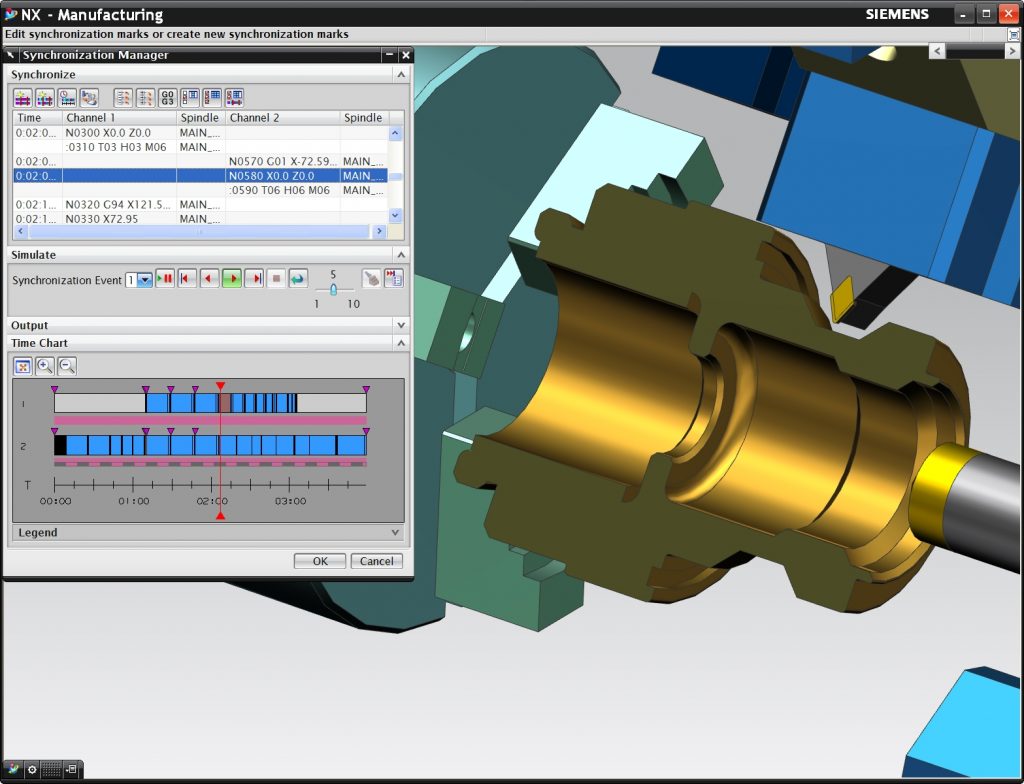Click the first add synchronization mark icon
The width and height of the screenshot is (1024, 784).
coord(22,97)
